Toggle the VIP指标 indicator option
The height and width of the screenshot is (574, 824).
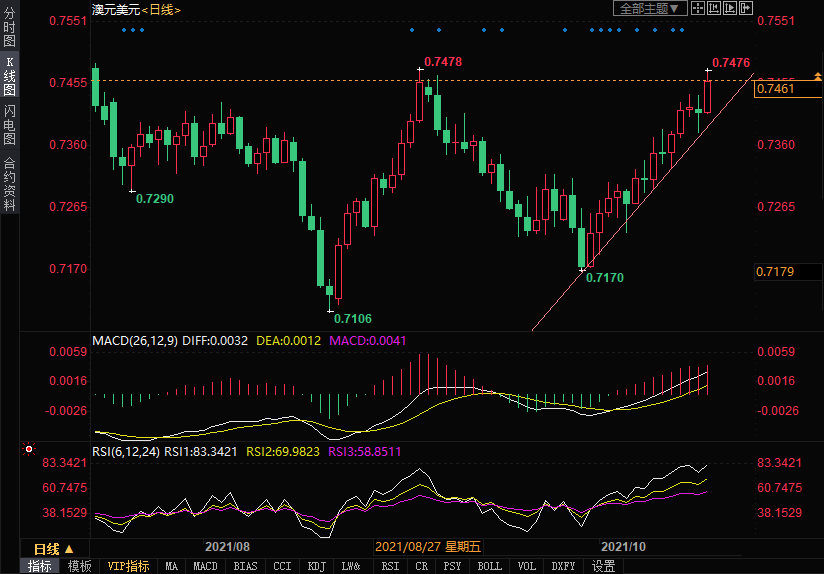[129, 566]
